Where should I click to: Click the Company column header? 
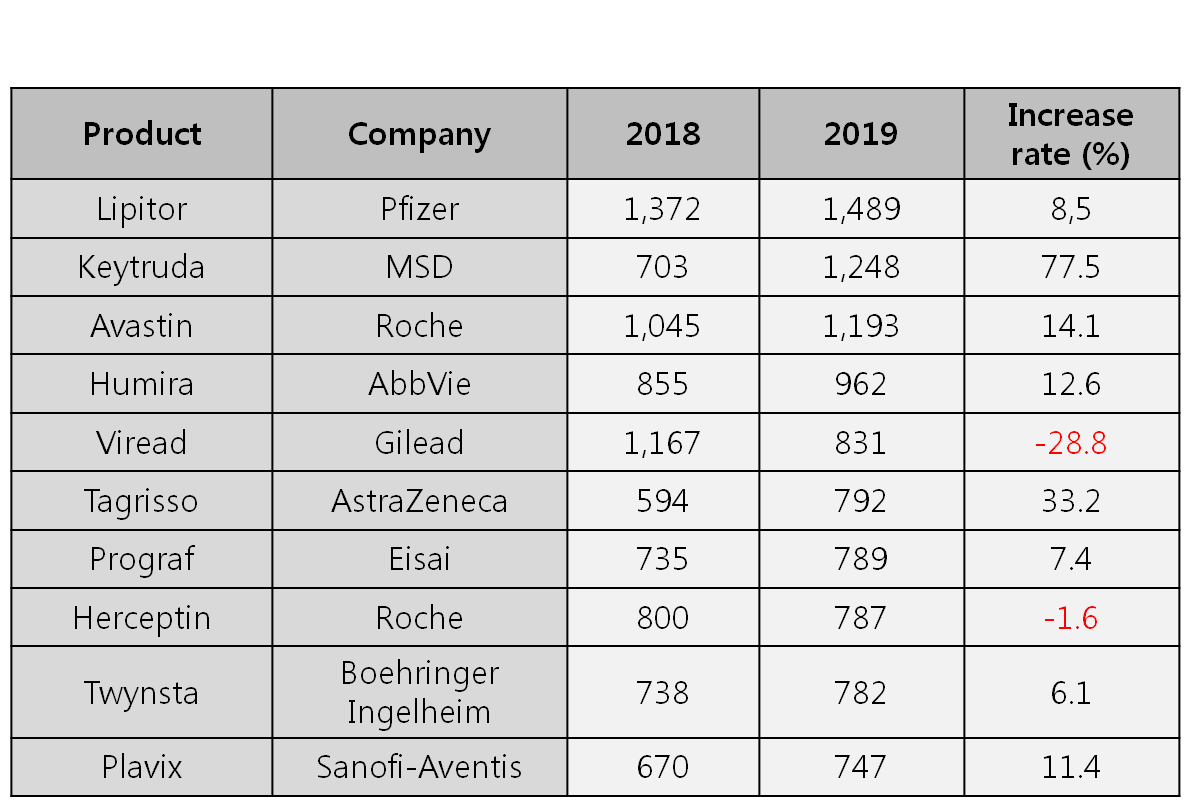coord(419,134)
